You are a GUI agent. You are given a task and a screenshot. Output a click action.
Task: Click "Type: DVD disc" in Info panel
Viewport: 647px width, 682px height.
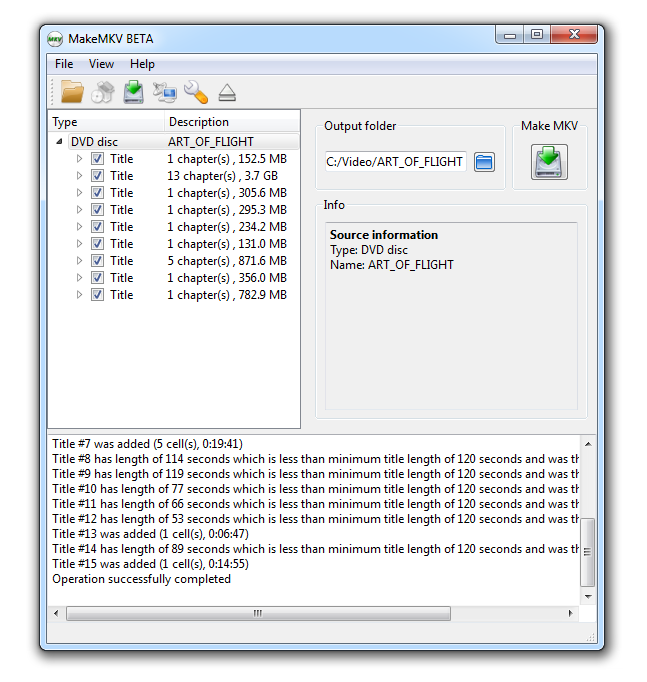pyautogui.click(x=369, y=250)
